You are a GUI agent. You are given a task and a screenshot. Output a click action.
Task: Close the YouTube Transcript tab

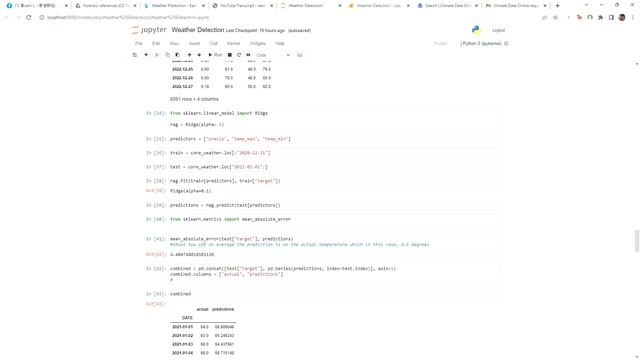271,6
